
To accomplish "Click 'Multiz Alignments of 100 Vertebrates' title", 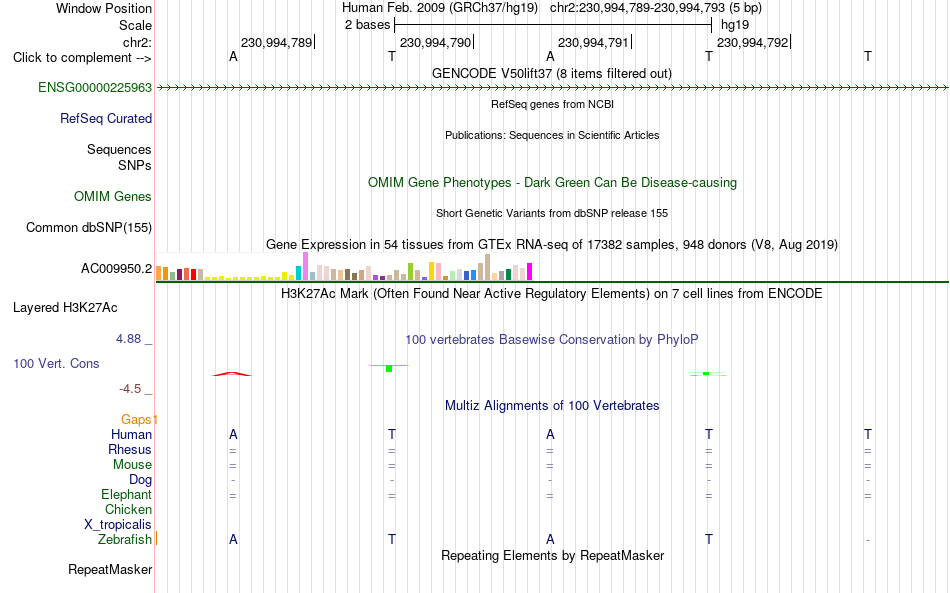I will pyautogui.click(x=552, y=406).
